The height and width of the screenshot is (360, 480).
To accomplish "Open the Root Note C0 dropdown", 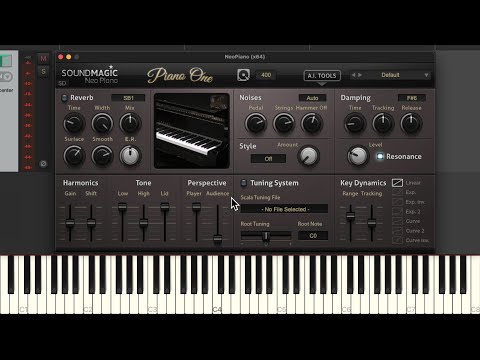I will pos(313,236).
